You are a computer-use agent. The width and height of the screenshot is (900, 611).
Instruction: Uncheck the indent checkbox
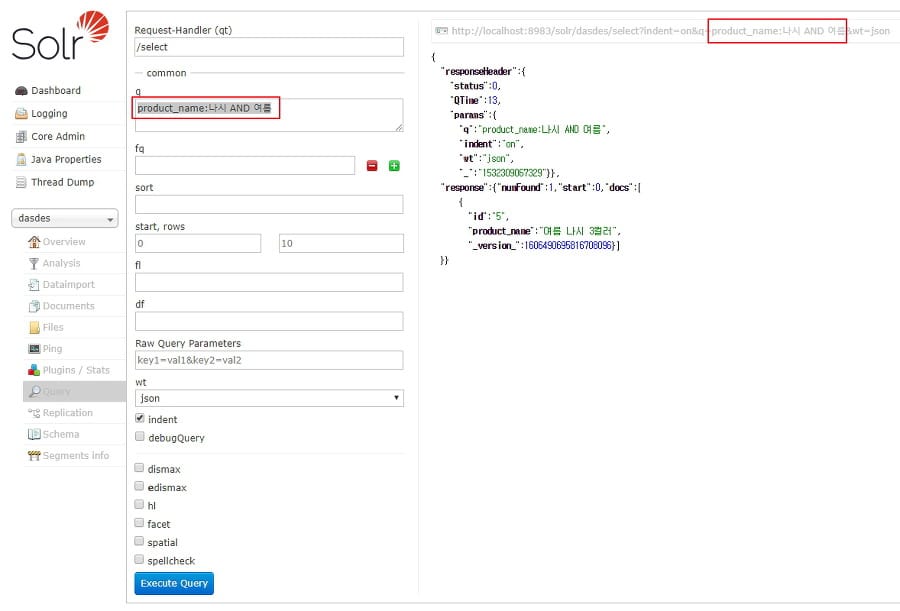coord(140,419)
